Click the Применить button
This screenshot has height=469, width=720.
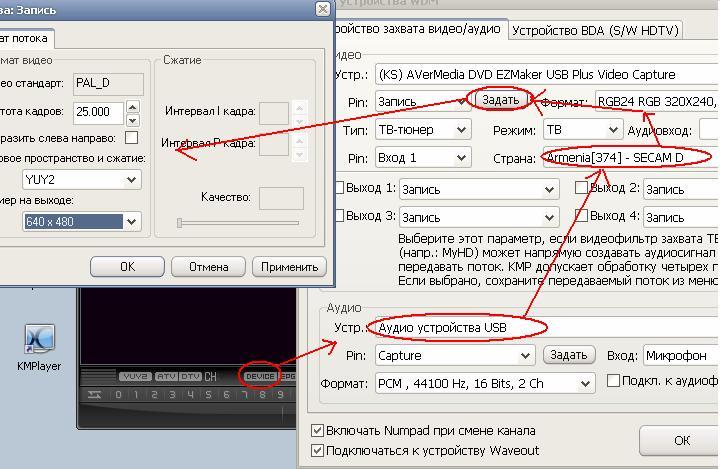[x=289, y=267]
